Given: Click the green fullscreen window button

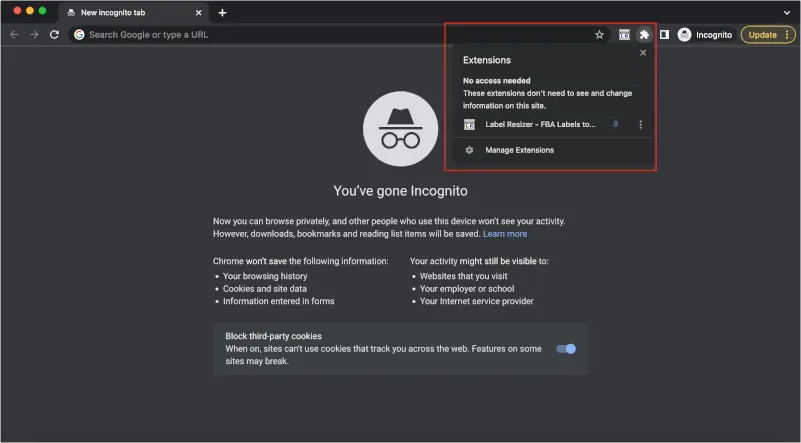Looking at the screenshot, I should click(42, 11).
